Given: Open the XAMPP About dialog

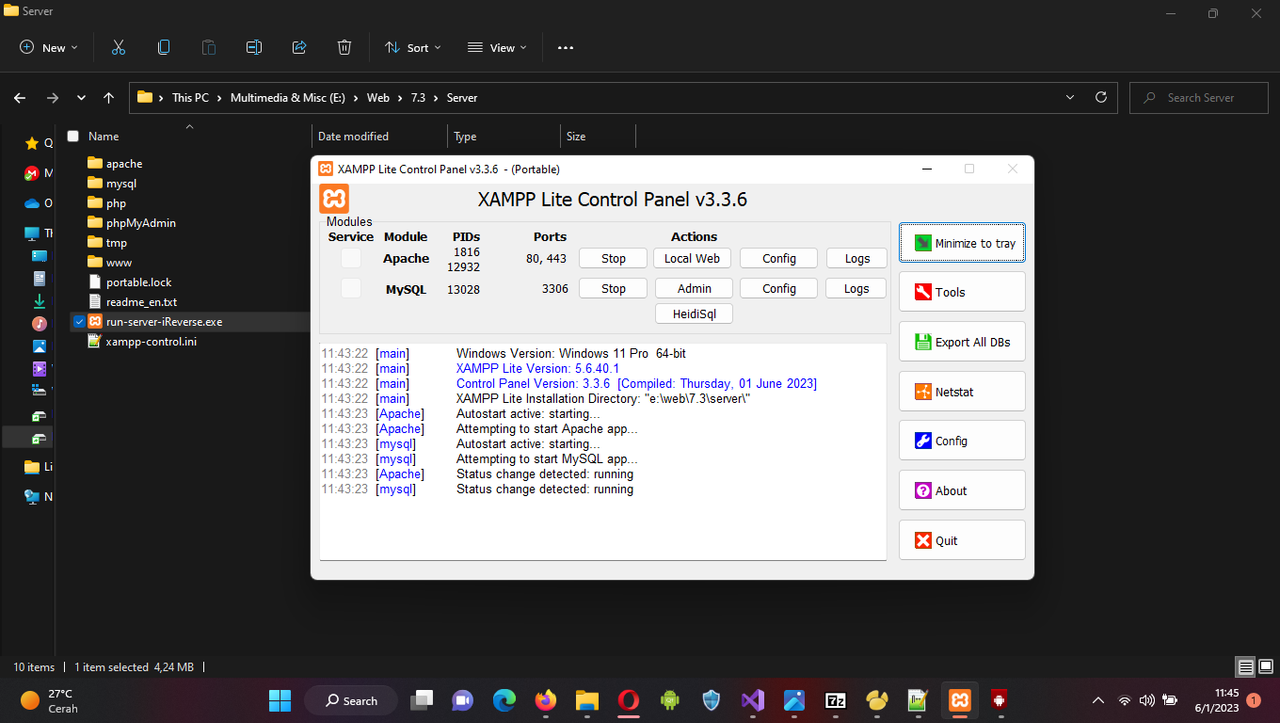Looking at the screenshot, I should pyautogui.click(x=961, y=490).
